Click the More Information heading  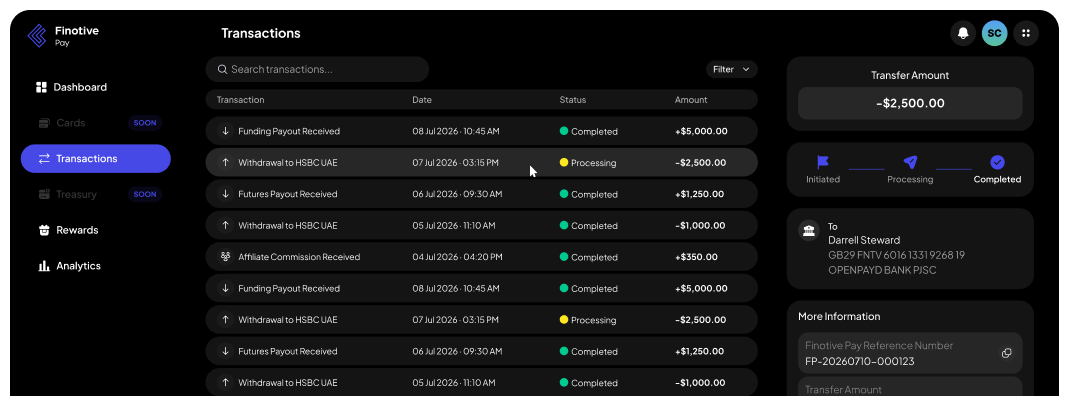click(839, 317)
